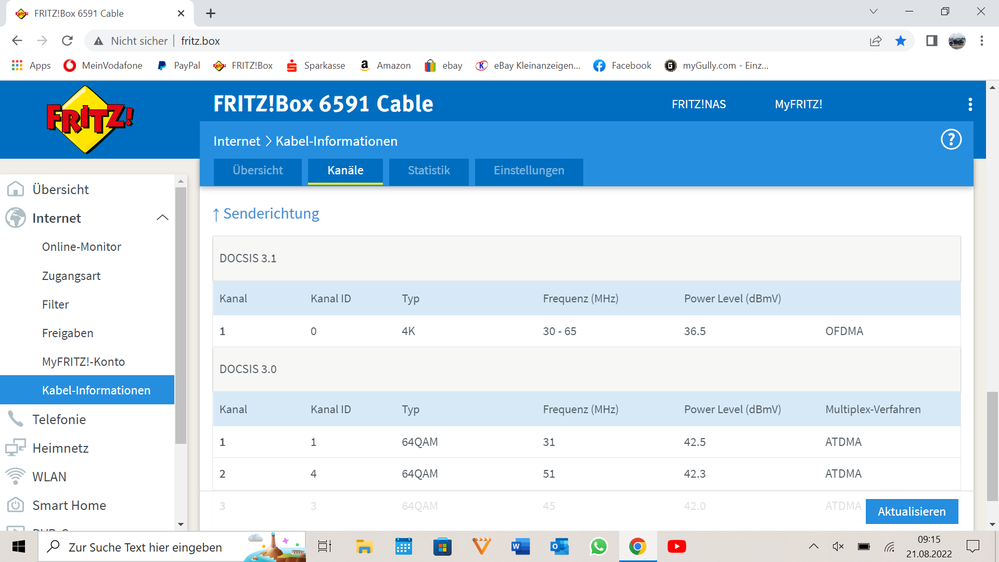Switch to the Übersicht tab
The height and width of the screenshot is (562, 999).
(257, 171)
